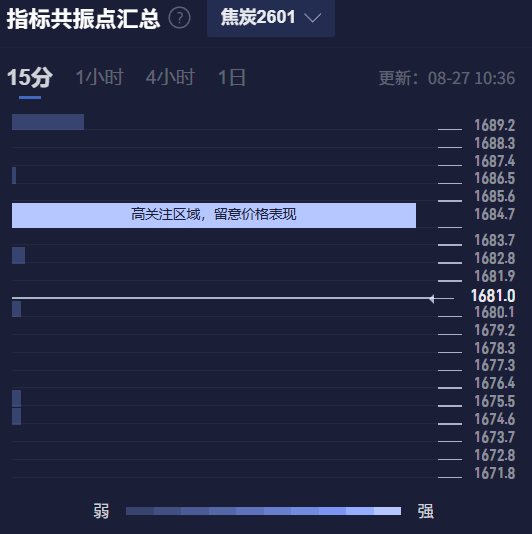Click the bar next to 1680.1 level
Image resolution: width=532 pixels, height=534 pixels.
(16, 309)
